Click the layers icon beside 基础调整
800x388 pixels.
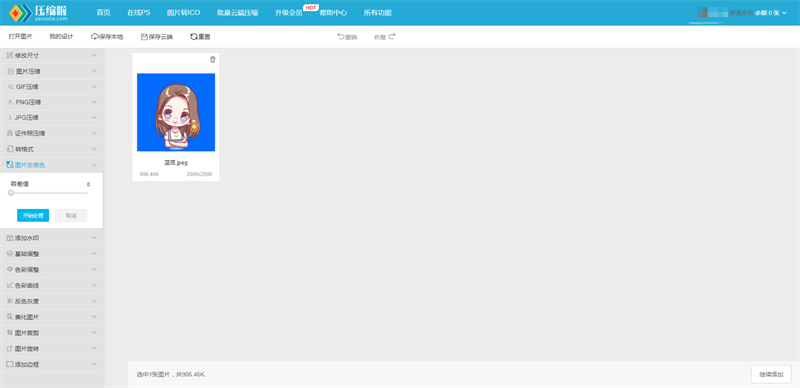coord(10,254)
